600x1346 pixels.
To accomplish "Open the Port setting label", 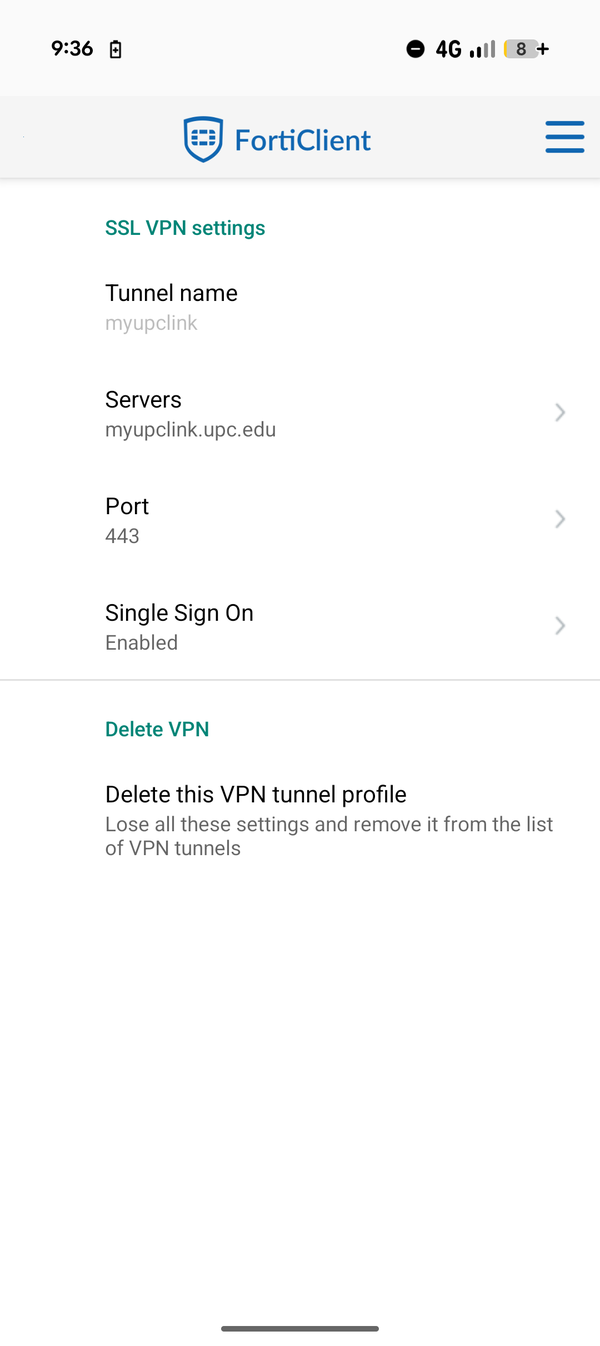I will coord(127,507).
